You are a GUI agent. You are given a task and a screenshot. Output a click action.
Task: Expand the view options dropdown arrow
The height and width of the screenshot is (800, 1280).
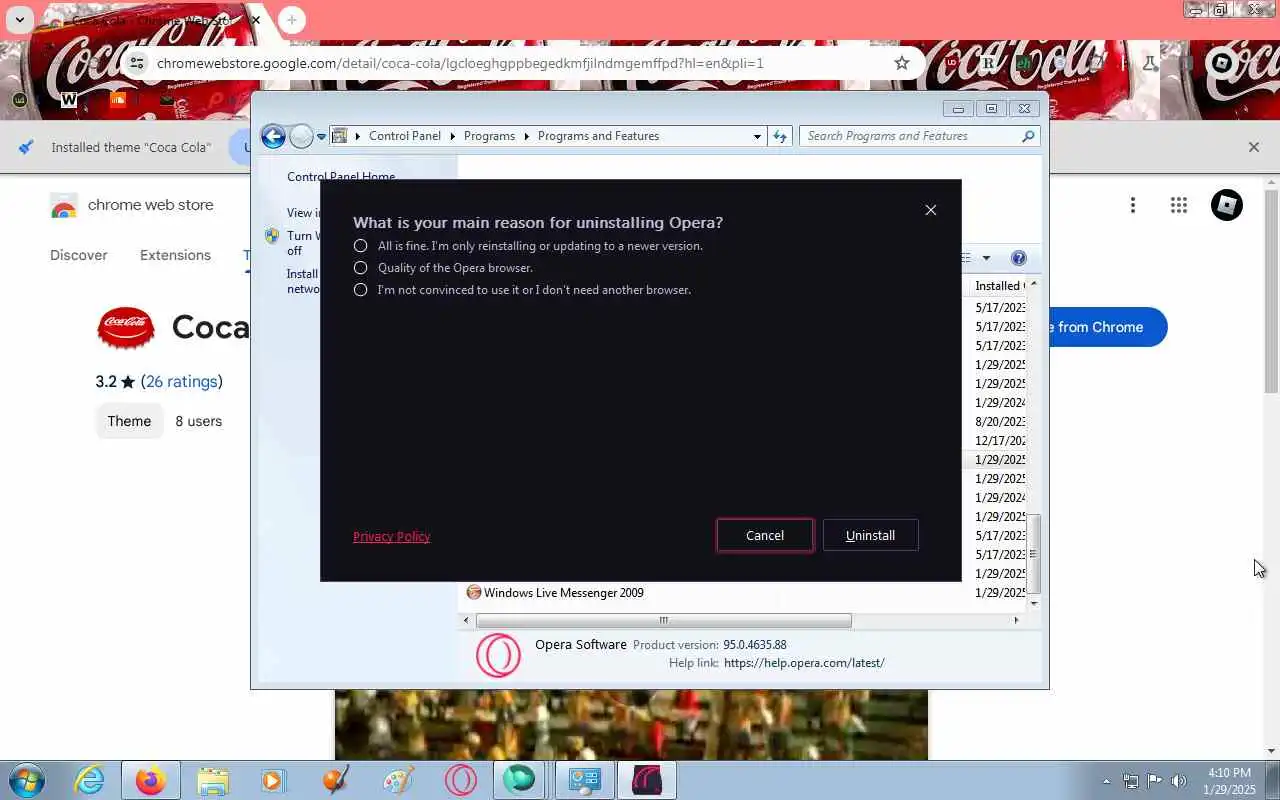(x=986, y=258)
